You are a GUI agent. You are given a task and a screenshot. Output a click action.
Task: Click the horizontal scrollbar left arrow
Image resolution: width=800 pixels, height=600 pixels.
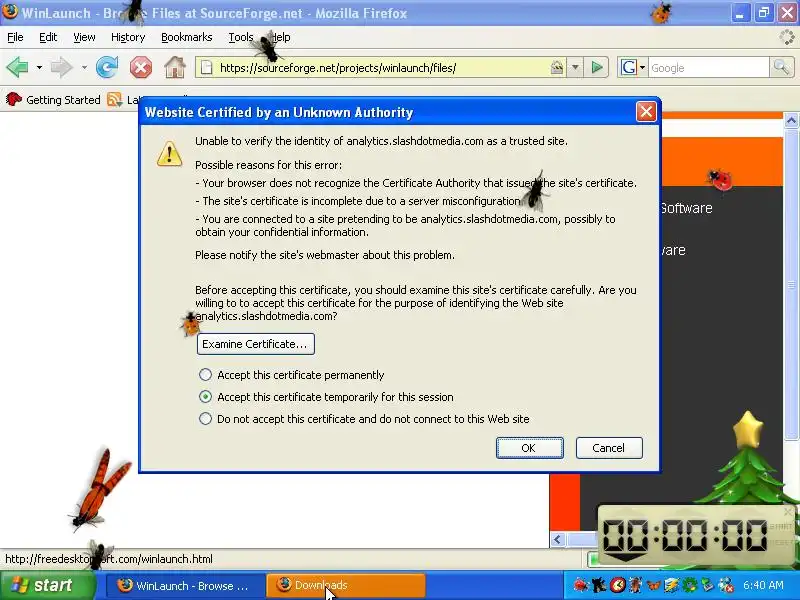point(558,539)
